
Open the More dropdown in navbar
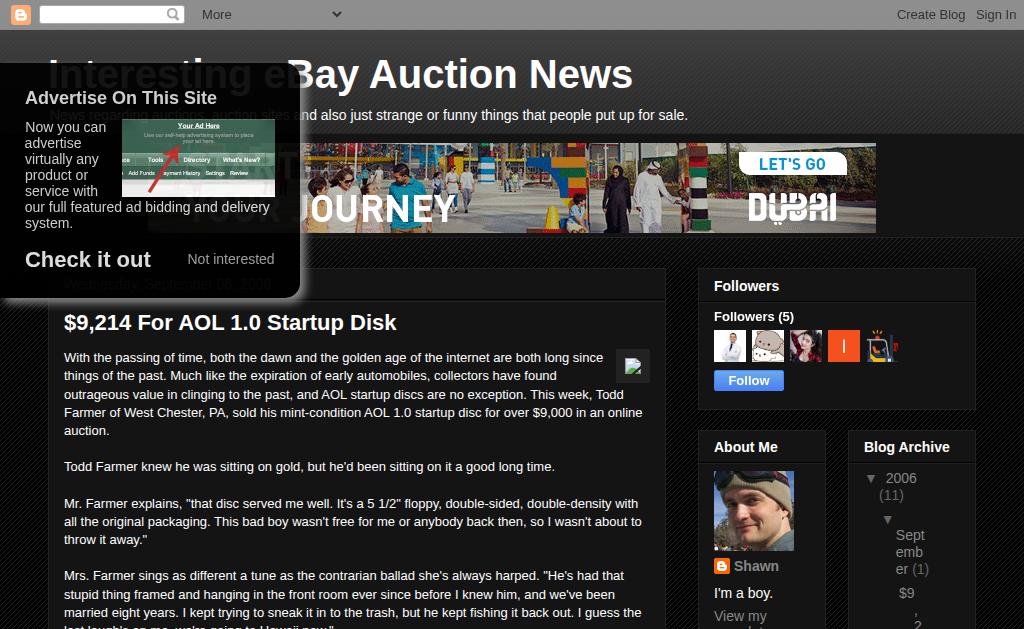point(271,14)
